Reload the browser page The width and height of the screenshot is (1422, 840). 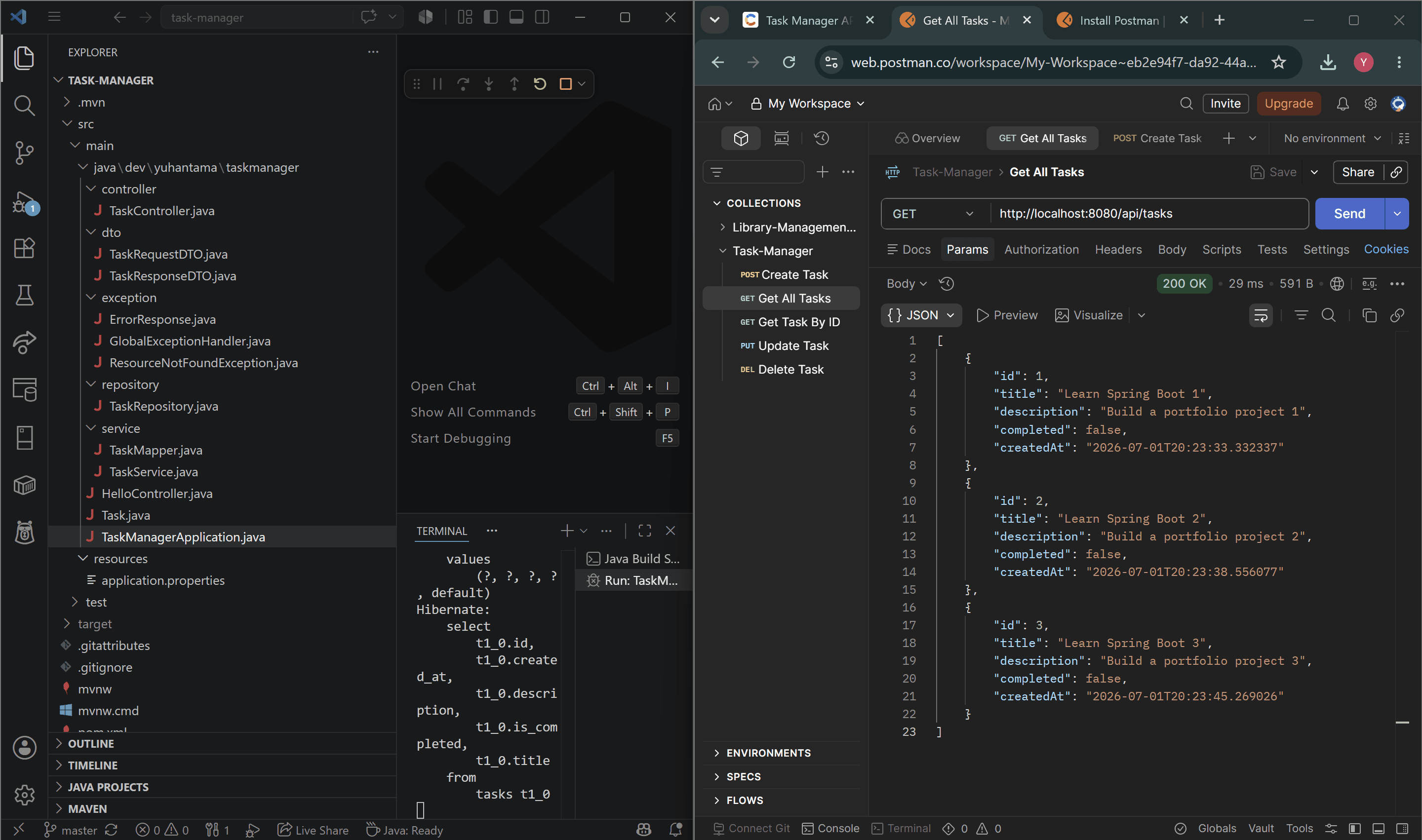pyautogui.click(x=789, y=62)
